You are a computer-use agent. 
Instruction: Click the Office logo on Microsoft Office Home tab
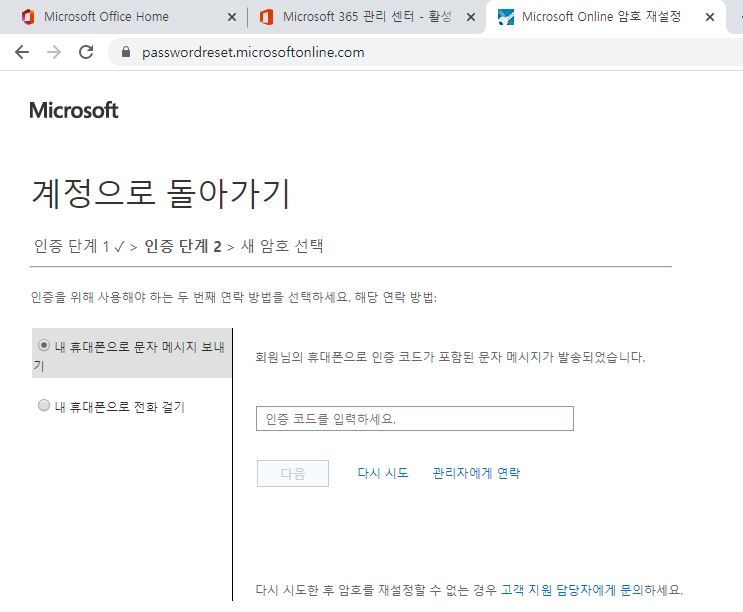pos(28,17)
